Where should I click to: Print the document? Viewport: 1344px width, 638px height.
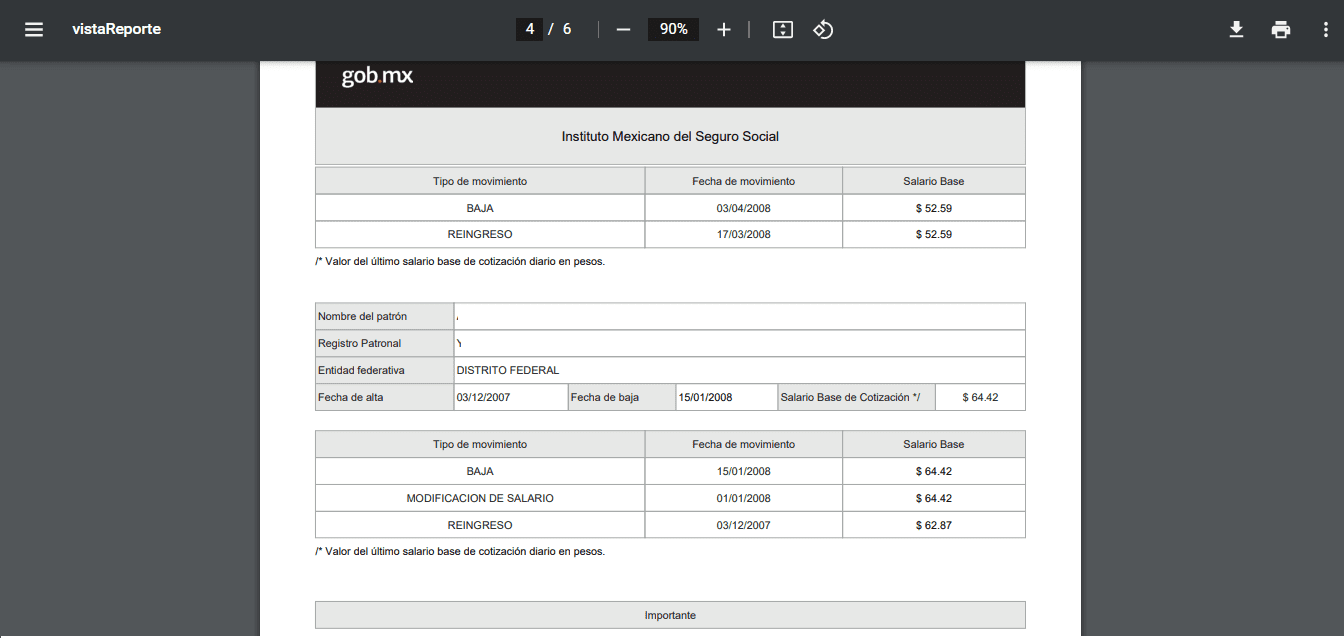[1281, 29]
